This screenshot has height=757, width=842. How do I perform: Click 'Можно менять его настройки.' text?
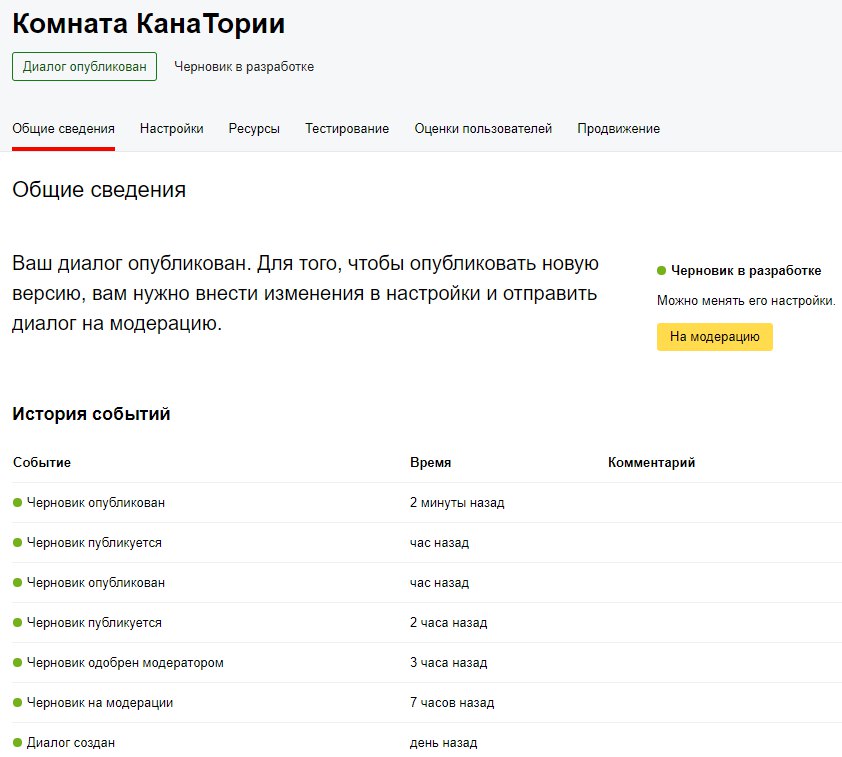pyautogui.click(x=746, y=301)
